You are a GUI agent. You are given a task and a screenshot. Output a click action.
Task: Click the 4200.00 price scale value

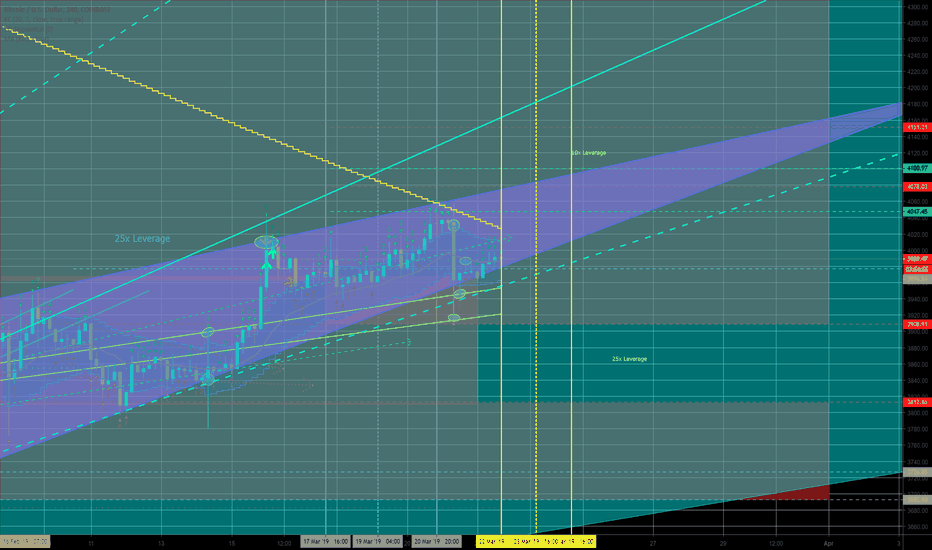[x=918, y=88]
